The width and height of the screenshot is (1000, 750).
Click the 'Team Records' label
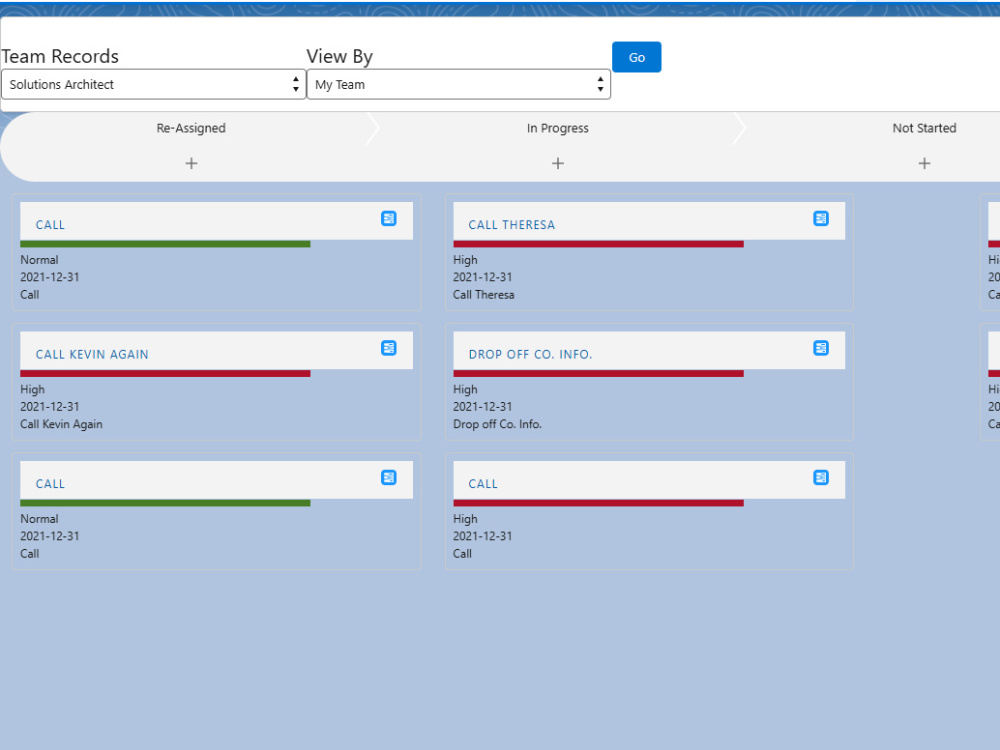click(60, 56)
